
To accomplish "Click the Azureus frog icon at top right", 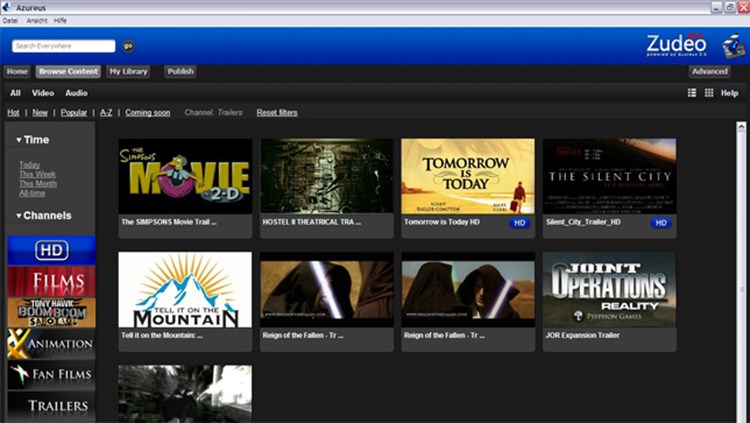I will tap(733, 46).
